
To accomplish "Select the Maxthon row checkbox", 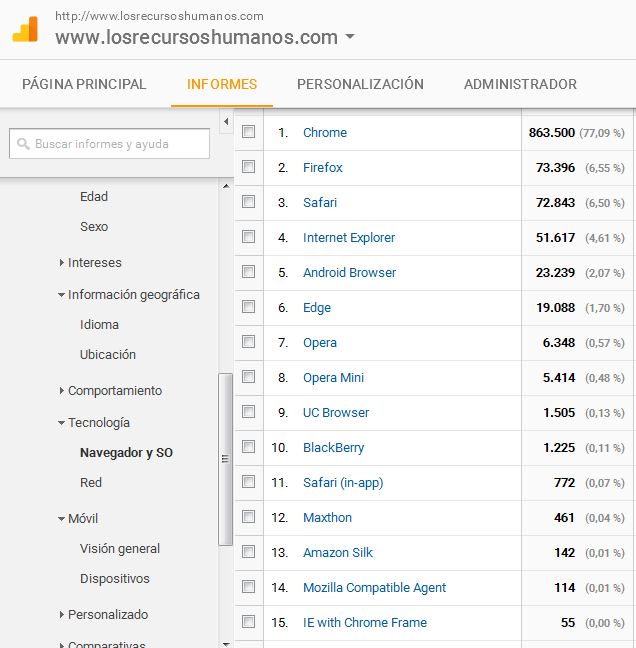I will [x=248, y=517].
